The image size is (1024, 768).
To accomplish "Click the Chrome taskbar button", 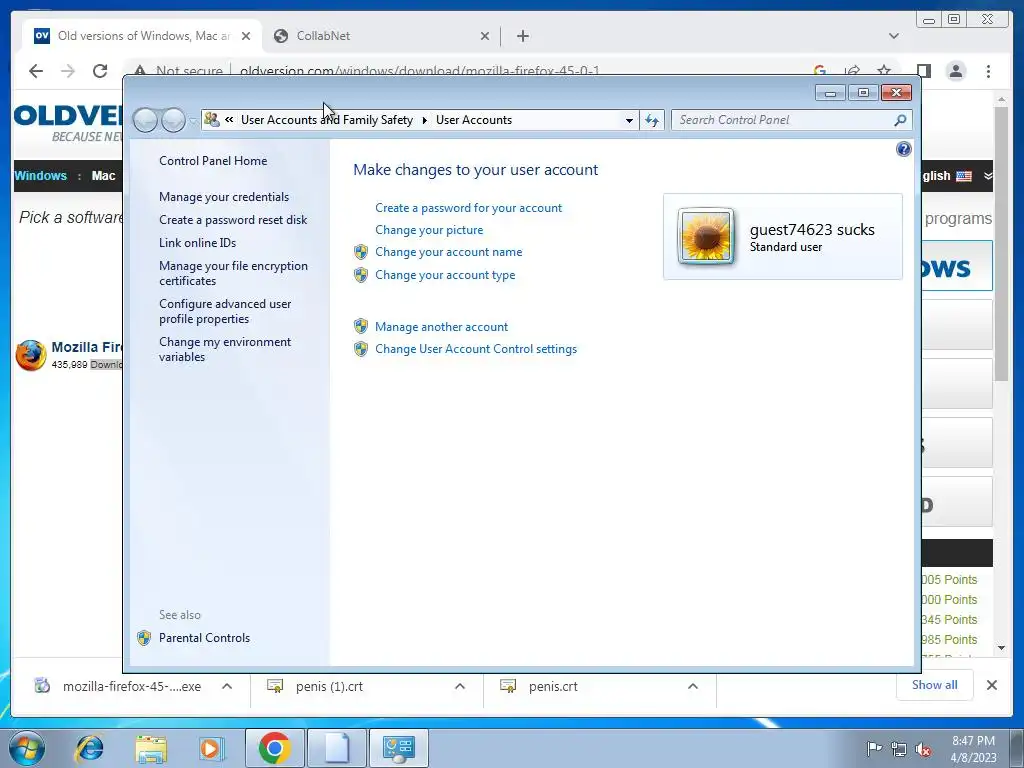I will [x=274, y=748].
